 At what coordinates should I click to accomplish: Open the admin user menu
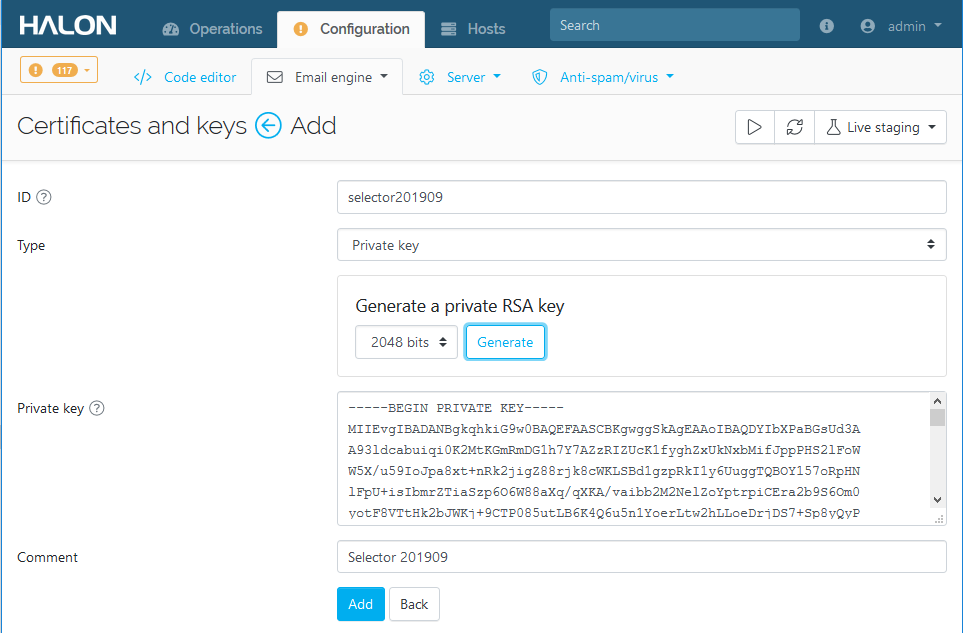[901, 27]
